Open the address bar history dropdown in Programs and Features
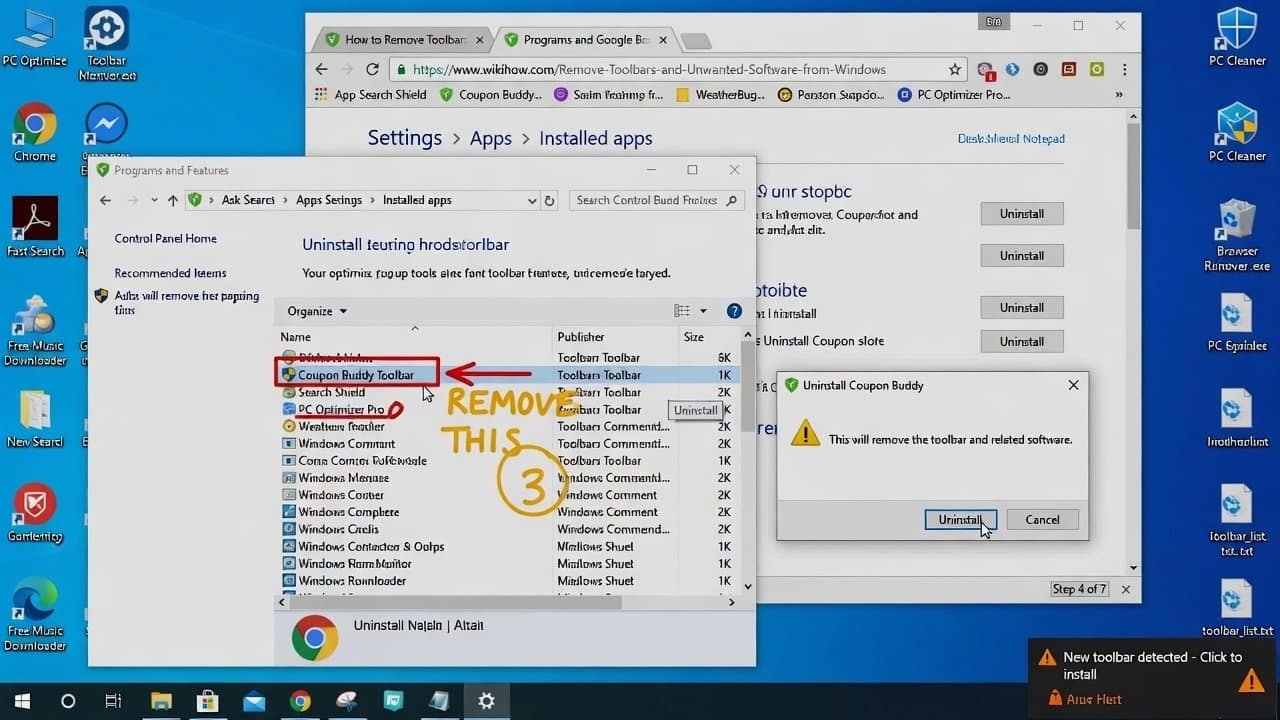The image size is (1280, 720). pos(532,200)
